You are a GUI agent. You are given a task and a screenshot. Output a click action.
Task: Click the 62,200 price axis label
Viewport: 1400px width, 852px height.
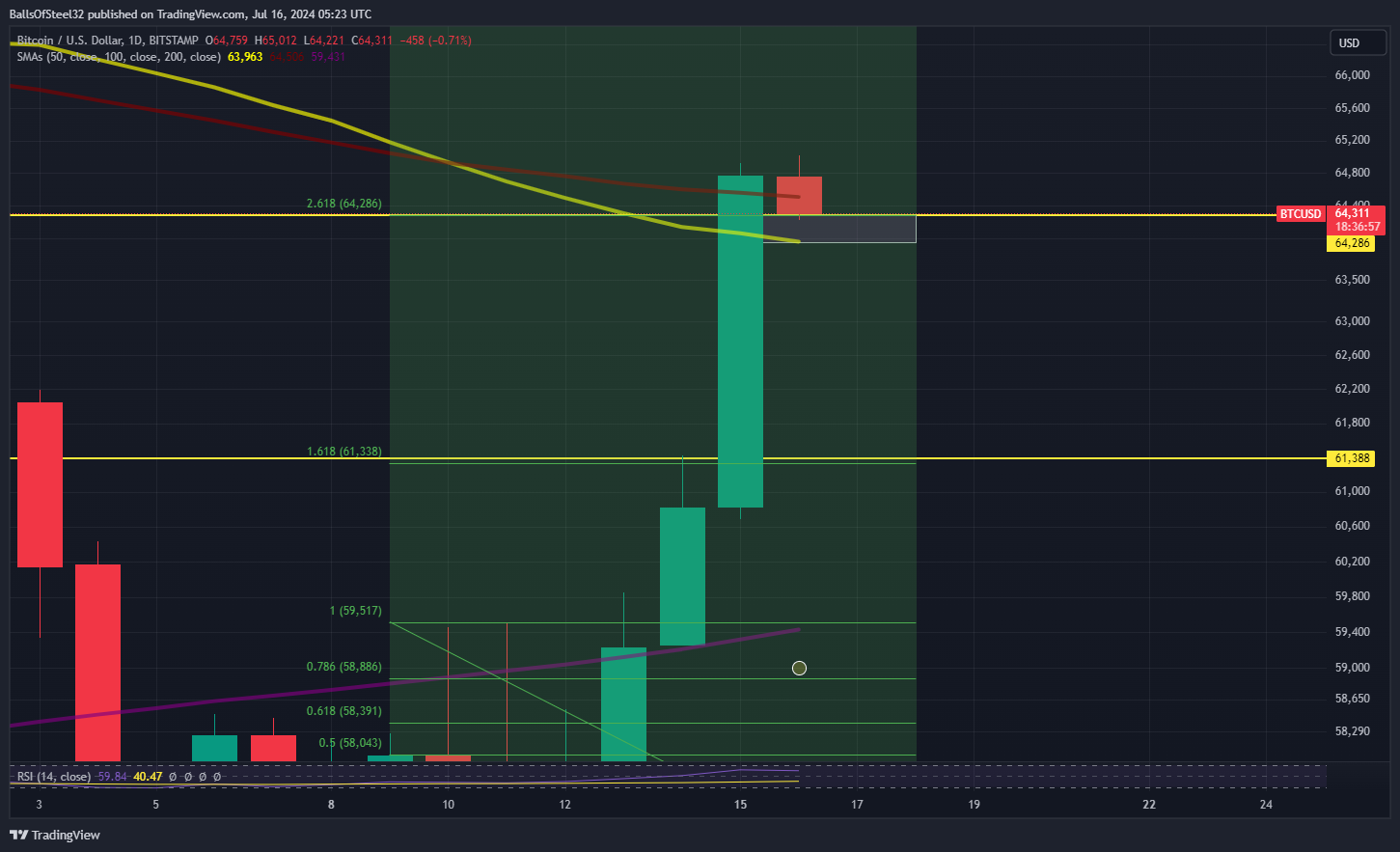[x=1353, y=389]
